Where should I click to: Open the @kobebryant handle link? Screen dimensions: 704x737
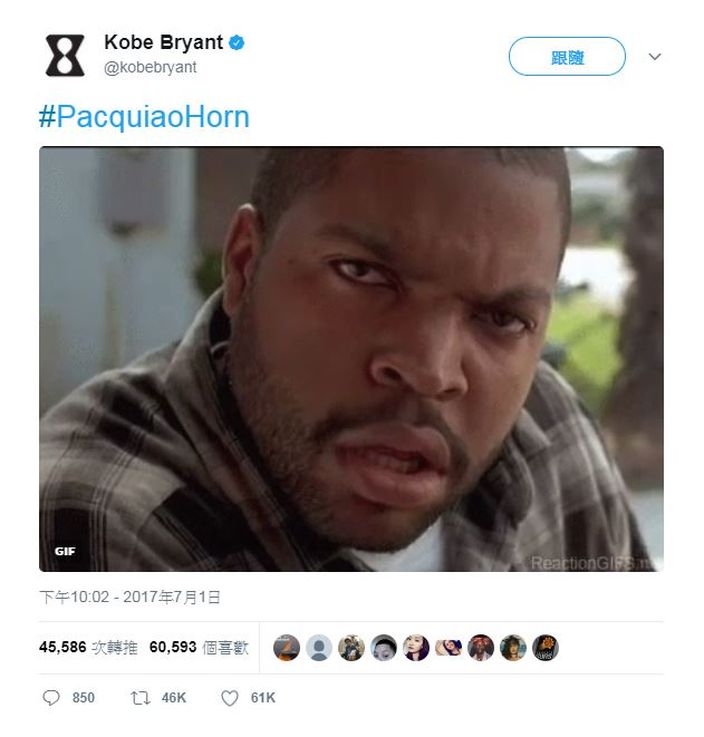point(150,68)
